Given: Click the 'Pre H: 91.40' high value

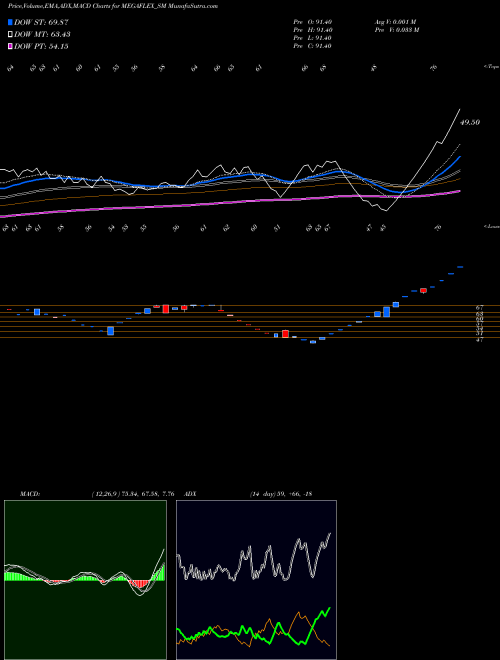Looking at the screenshot, I should tap(313, 30).
